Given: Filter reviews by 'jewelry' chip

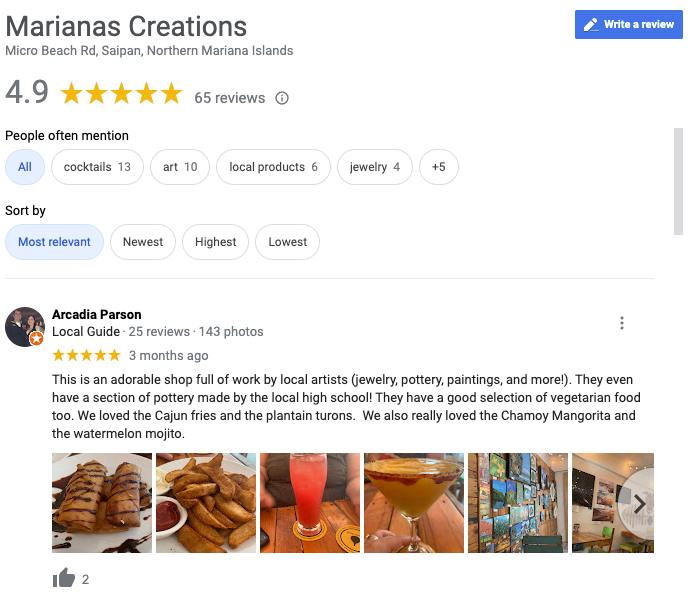Looking at the screenshot, I should tap(375, 167).
